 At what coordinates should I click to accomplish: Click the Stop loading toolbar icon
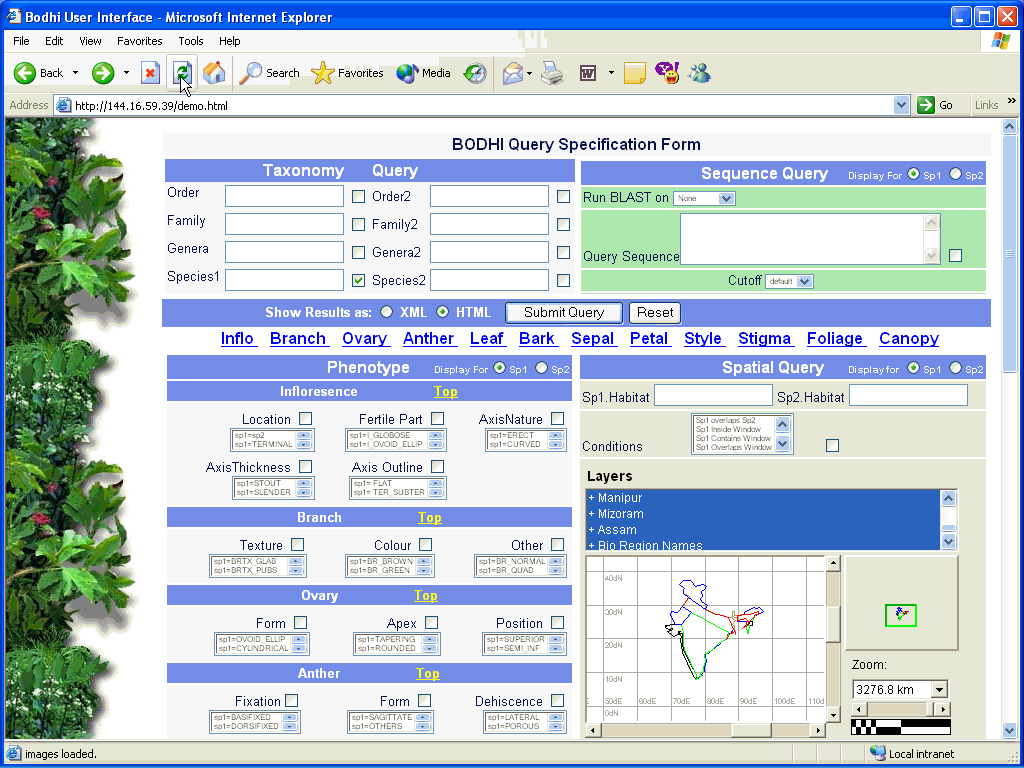click(x=150, y=73)
